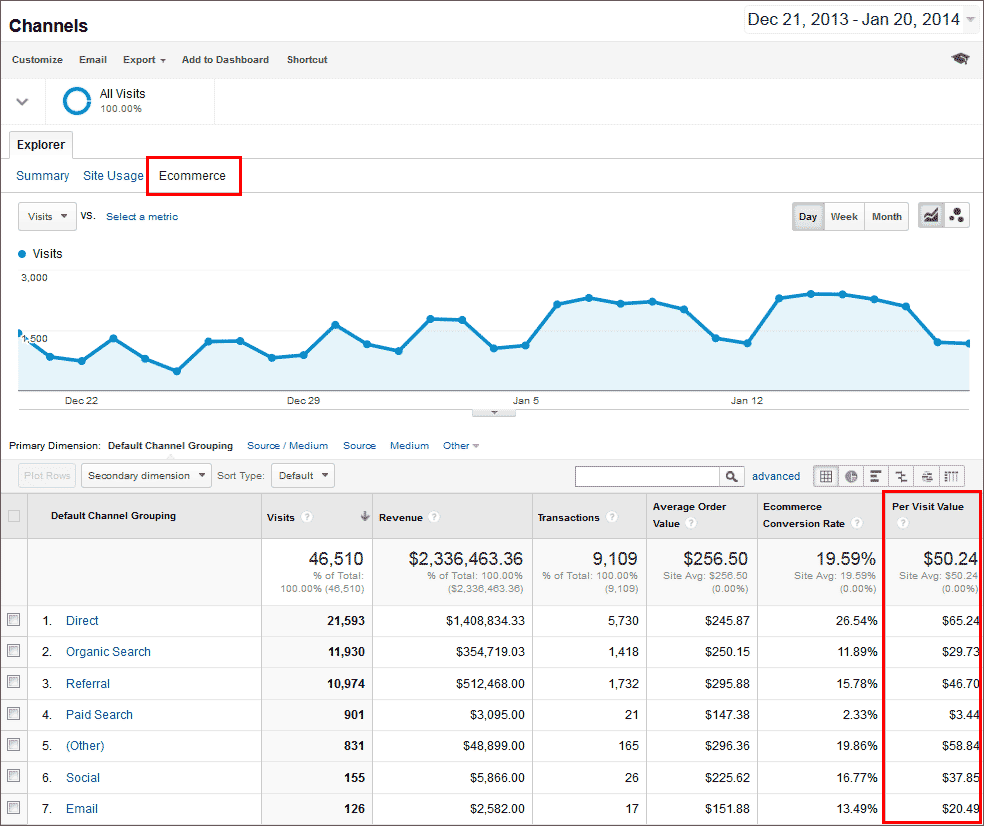This screenshot has width=984, height=826.
Task: Open the Secondary dimension dropdown
Action: [146, 476]
